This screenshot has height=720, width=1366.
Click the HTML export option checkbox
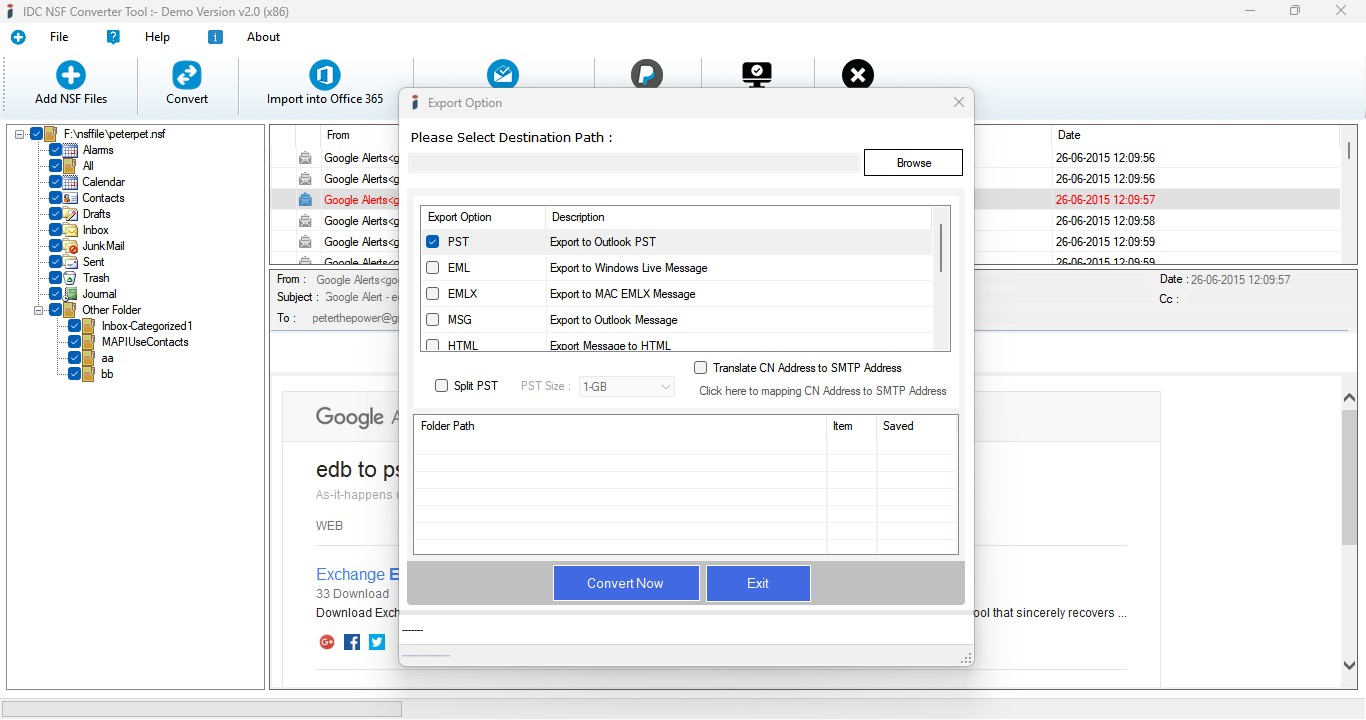(433, 345)
